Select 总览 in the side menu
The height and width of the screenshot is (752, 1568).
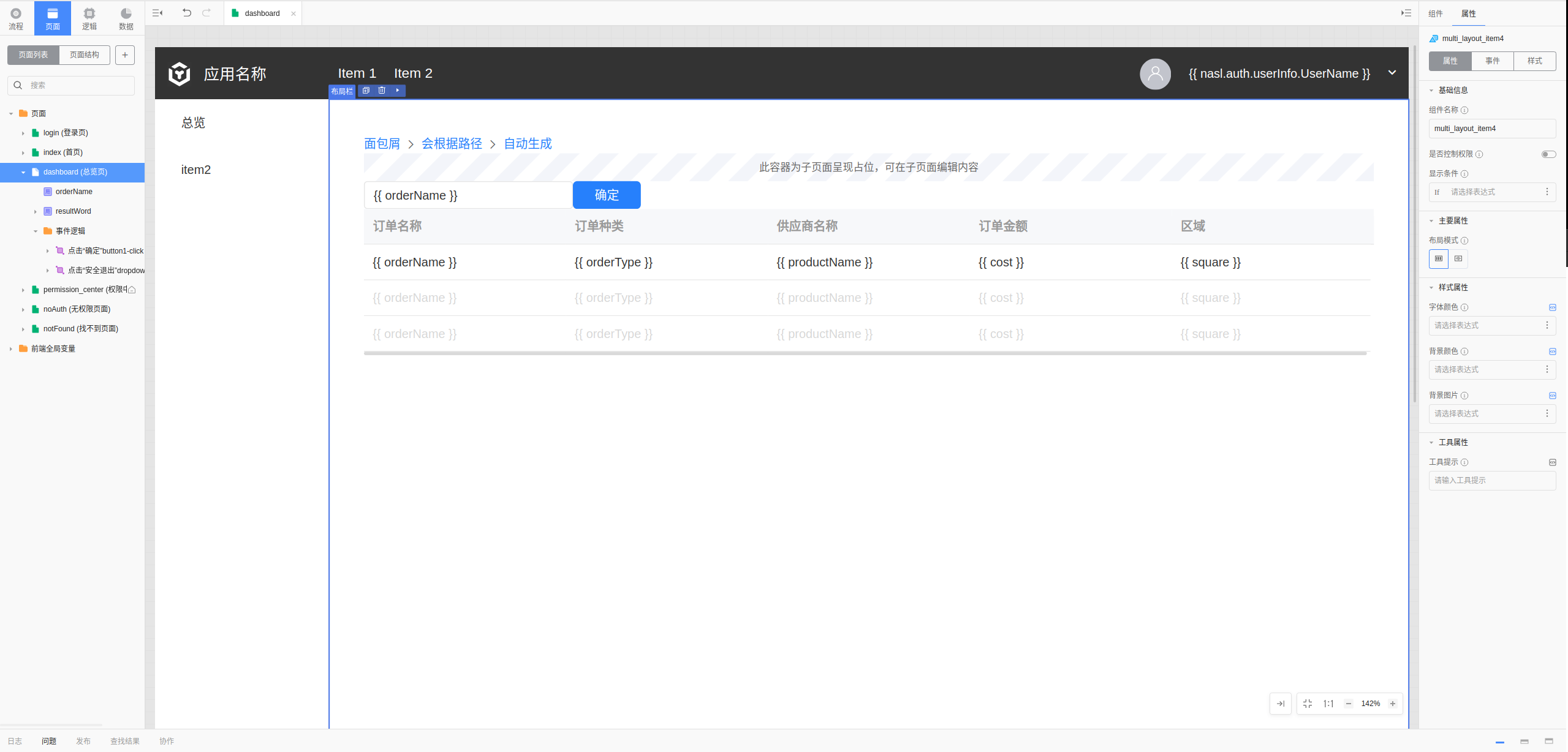pyautogui.click(x=194, y=123)
